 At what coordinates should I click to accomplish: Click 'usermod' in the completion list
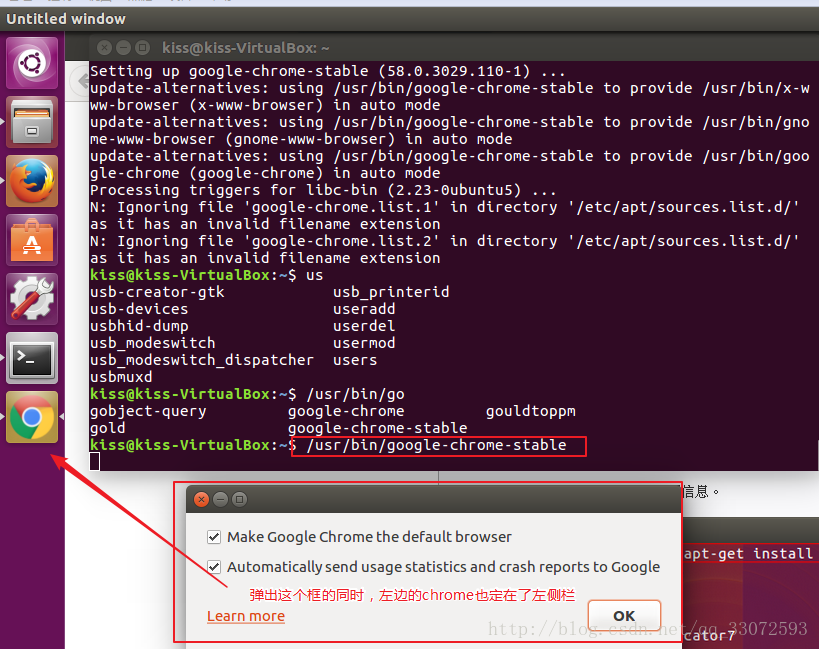pyautogui.click(x=364, y=343)
